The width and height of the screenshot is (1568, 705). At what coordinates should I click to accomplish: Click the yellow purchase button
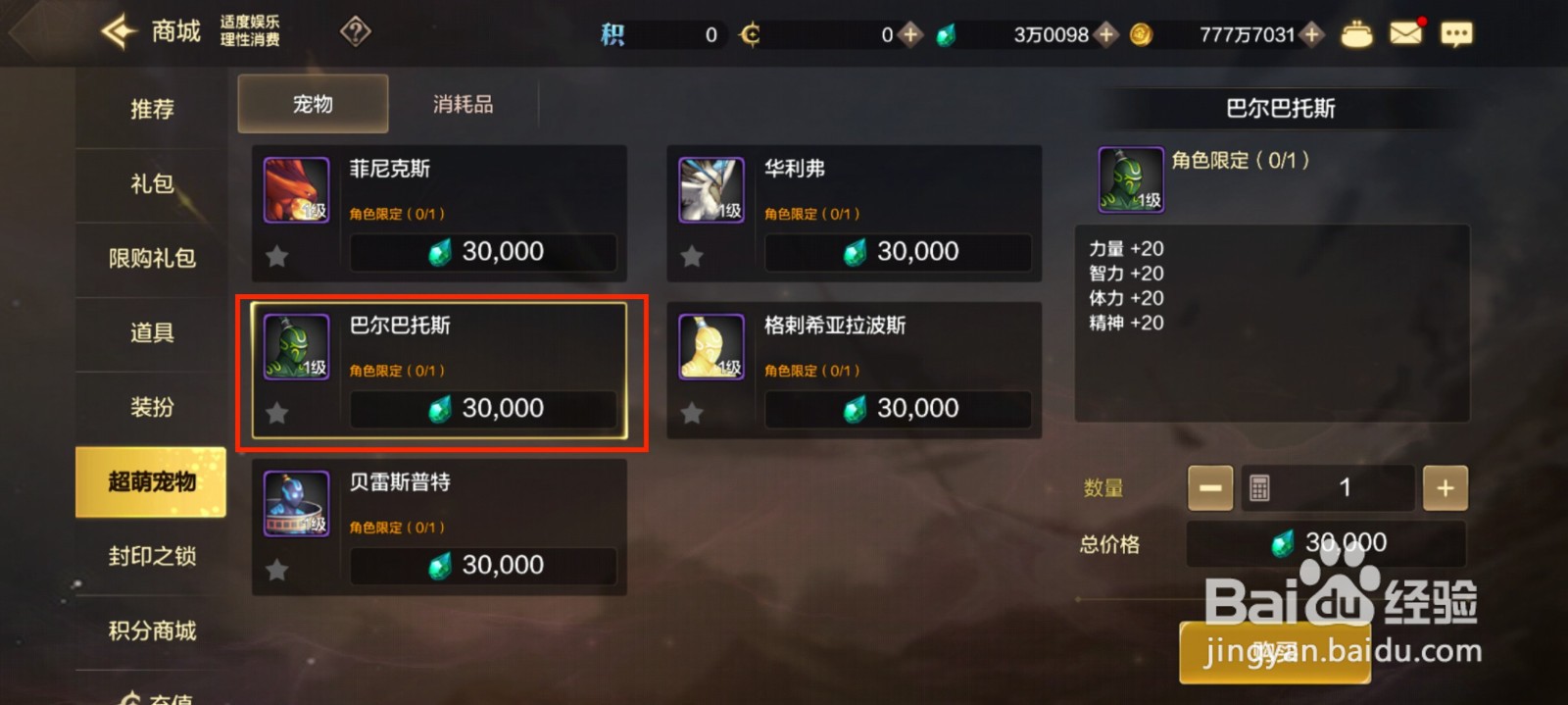[1274, 652]
